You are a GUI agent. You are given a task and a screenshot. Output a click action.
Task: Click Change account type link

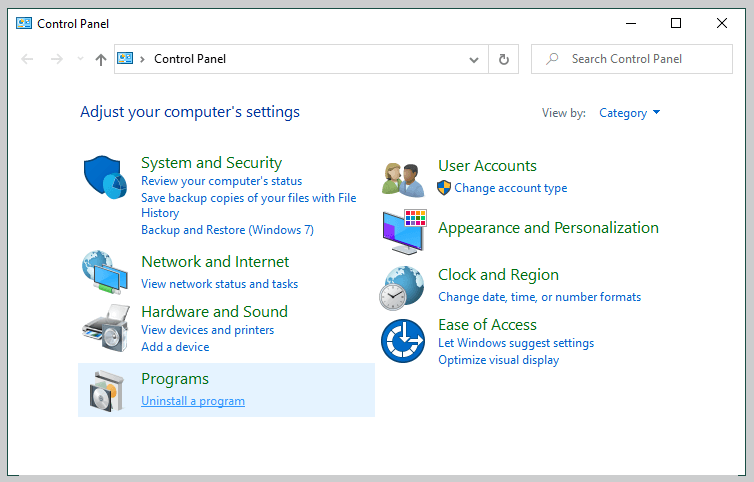click(511, 188)
